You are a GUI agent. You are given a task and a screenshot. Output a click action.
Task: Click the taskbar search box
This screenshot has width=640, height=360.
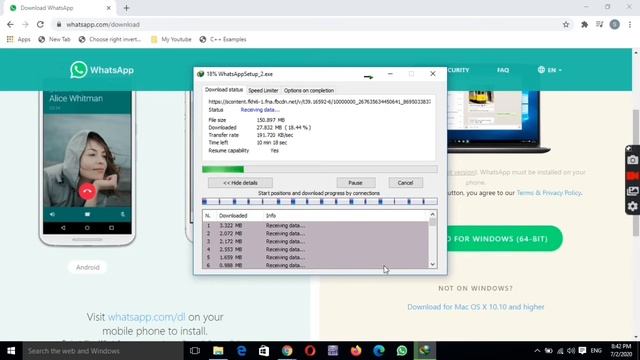(103, 351)
